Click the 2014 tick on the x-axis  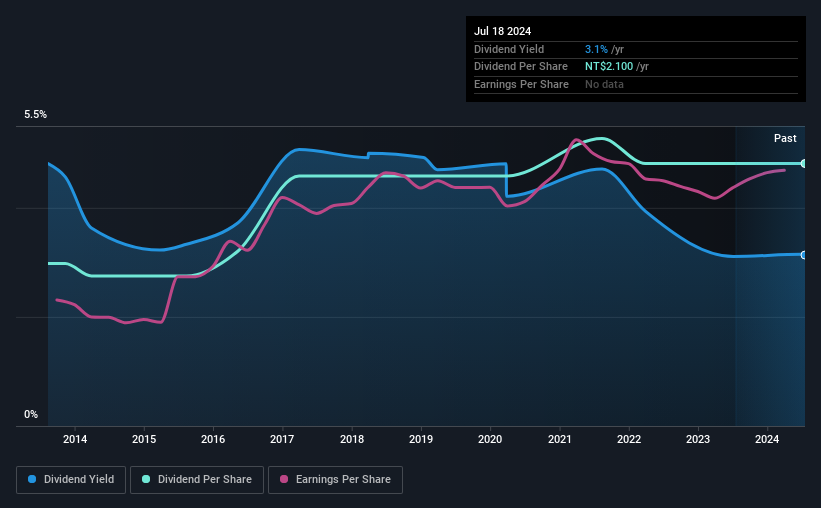coord(75,439)
